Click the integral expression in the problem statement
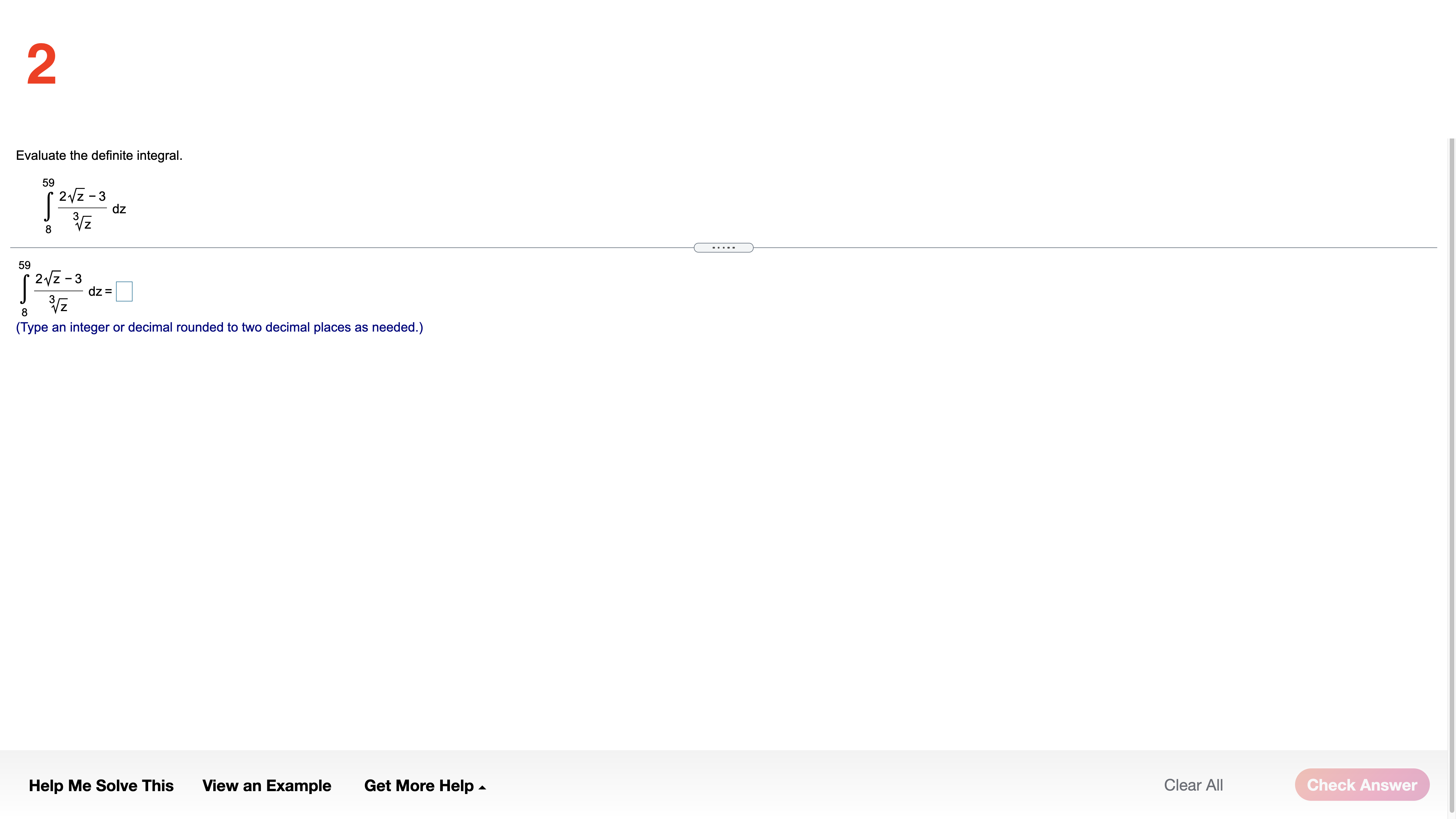Screen dimensions: 1456x819 point(82,208)
